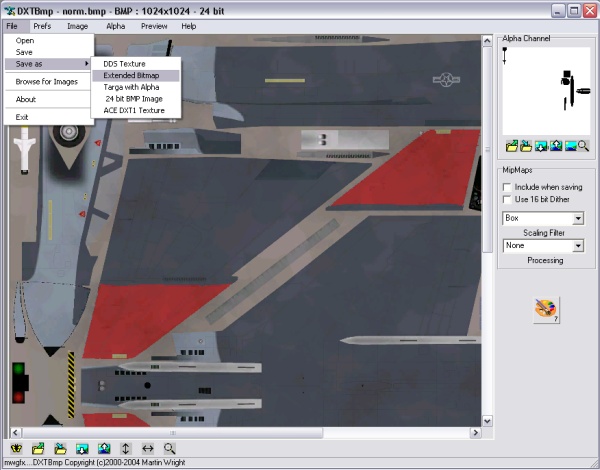Viewport: 600px width, 470px height.
Task: Click Browse for Images in File menu
Action: coord(46,82)
